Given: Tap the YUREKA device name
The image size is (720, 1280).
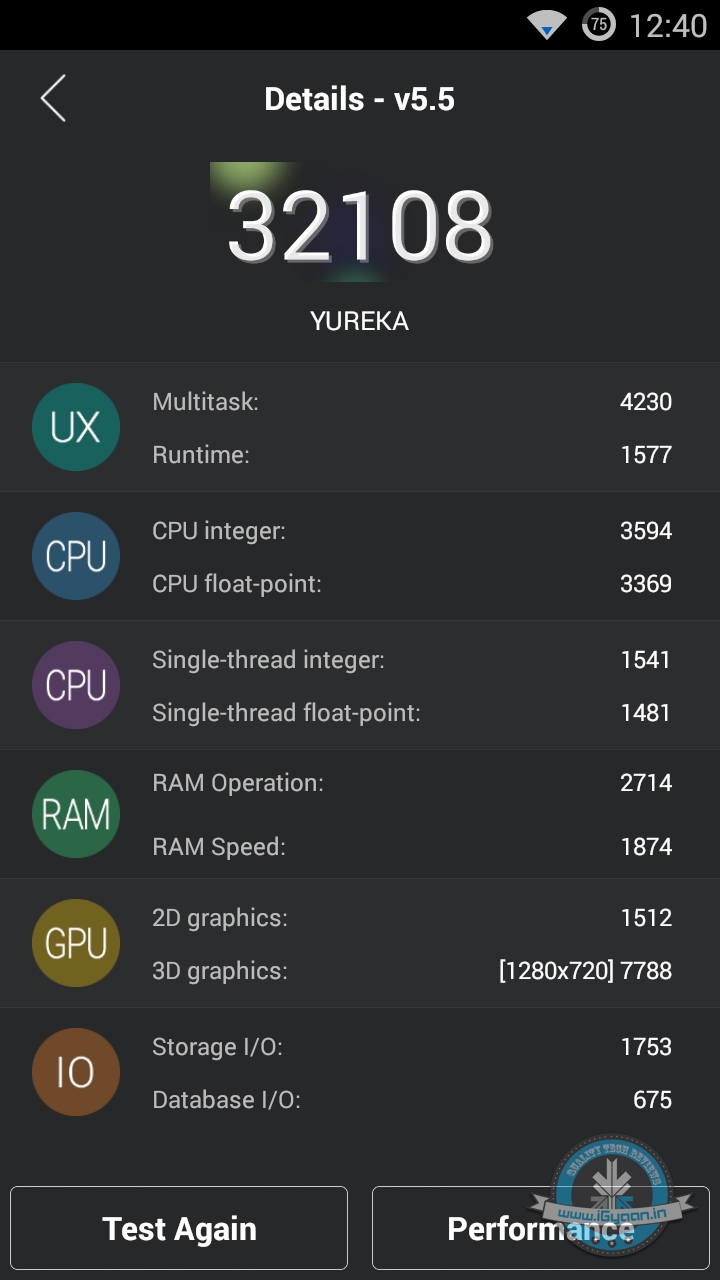Looking at the screenshot, I should tap(360, 321).
